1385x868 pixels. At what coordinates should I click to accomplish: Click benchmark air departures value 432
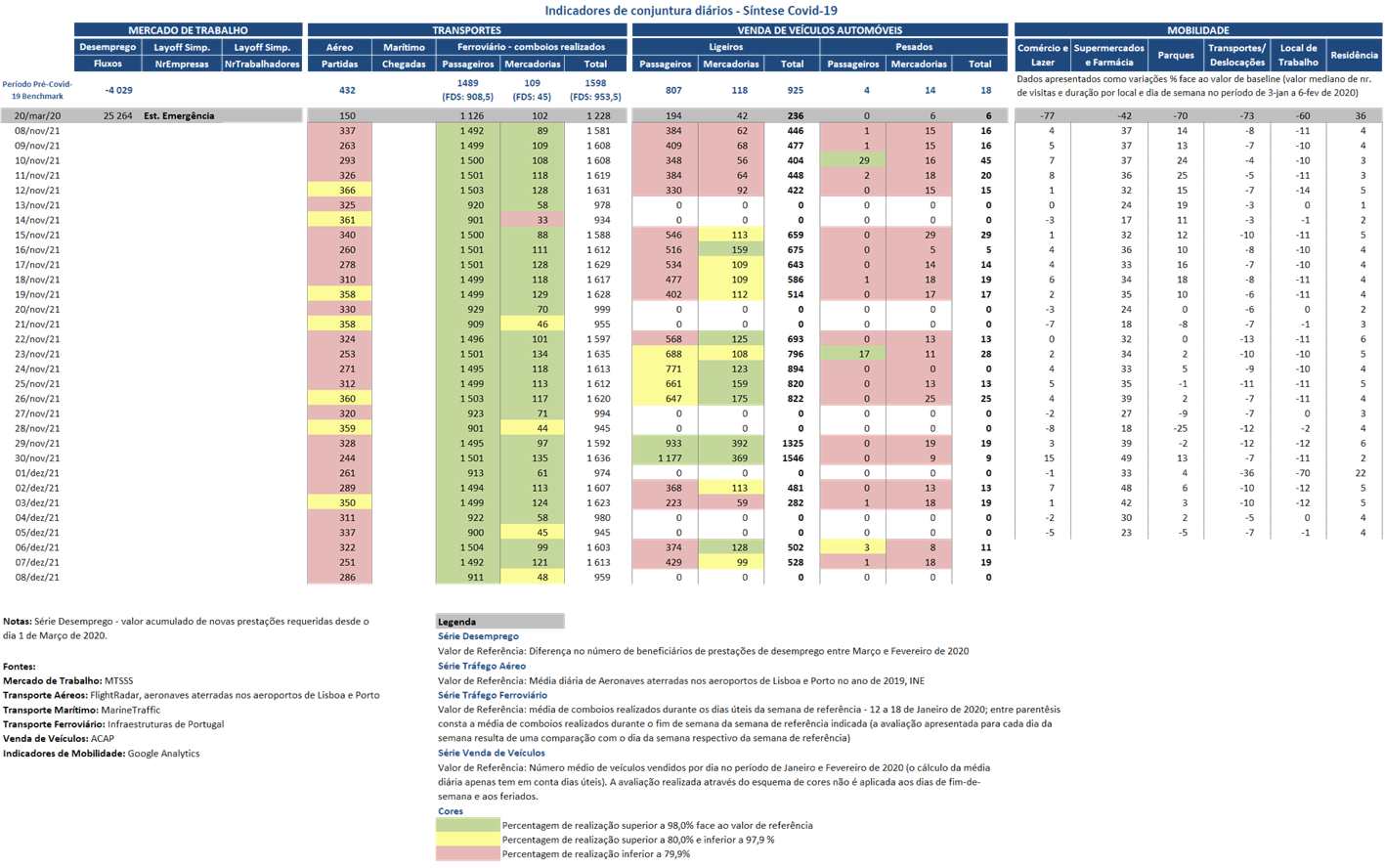[x=347, y=90]
